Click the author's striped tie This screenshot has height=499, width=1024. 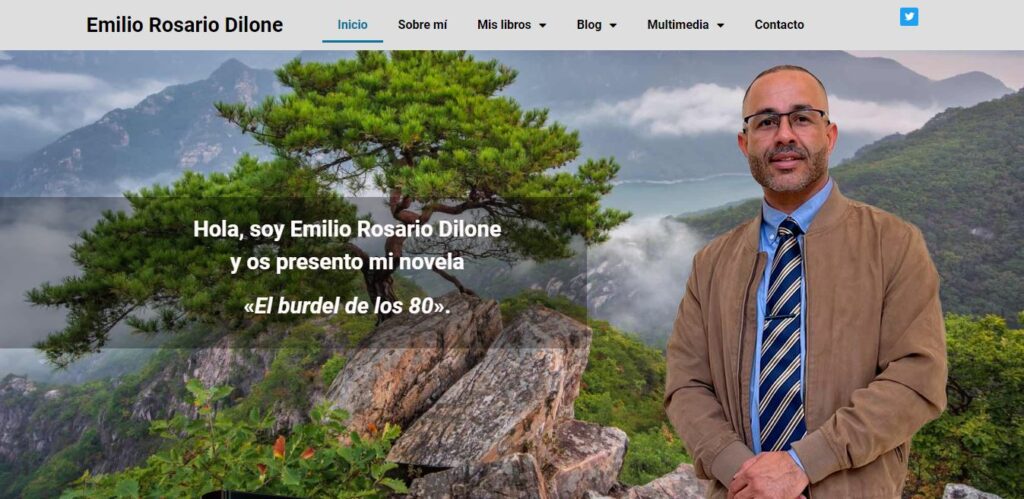781,336
